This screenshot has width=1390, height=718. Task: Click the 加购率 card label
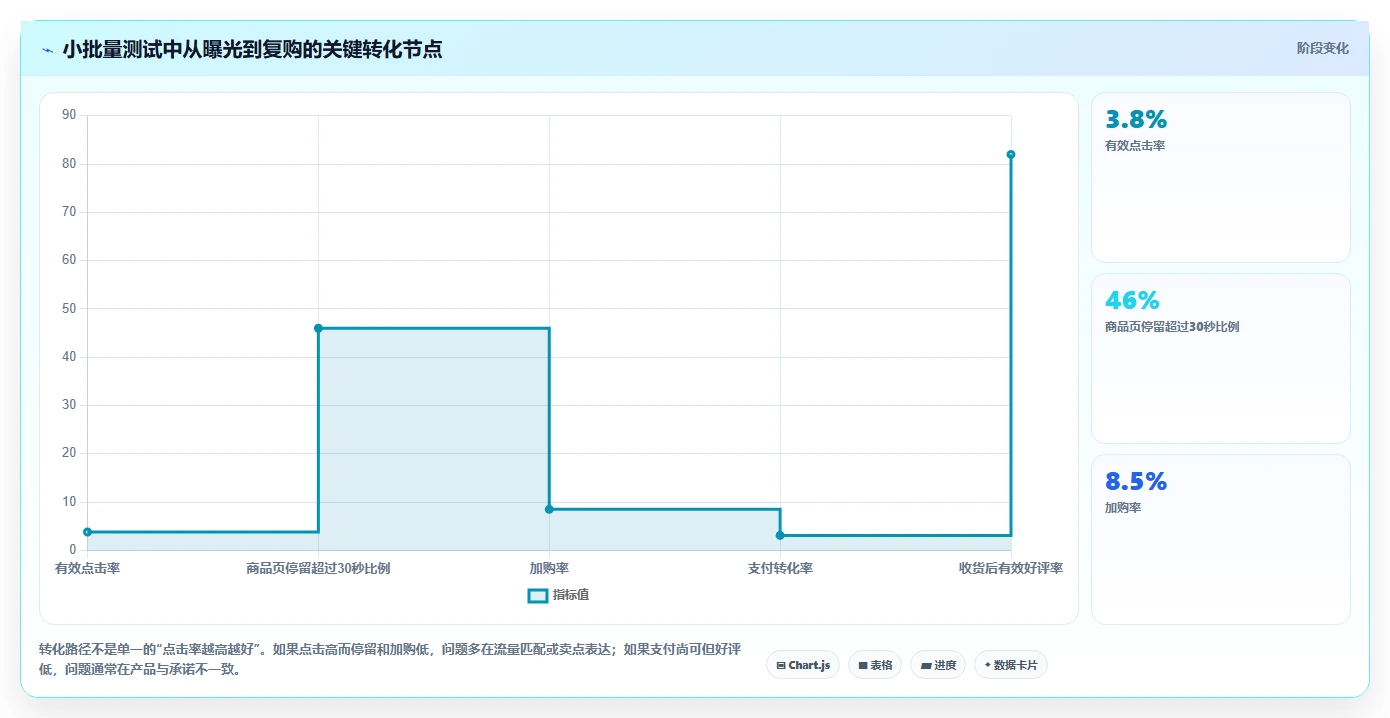point(1123,508)
